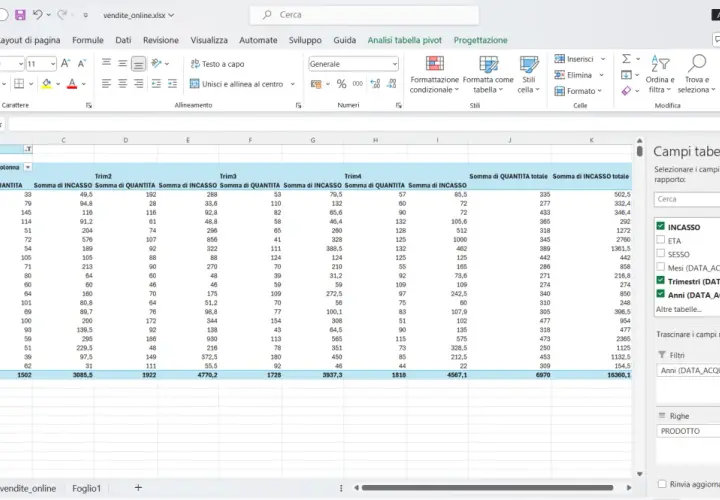Screen dimensions: 720x500
Task: Open the Dati tab
Action: tap(123, 40)
